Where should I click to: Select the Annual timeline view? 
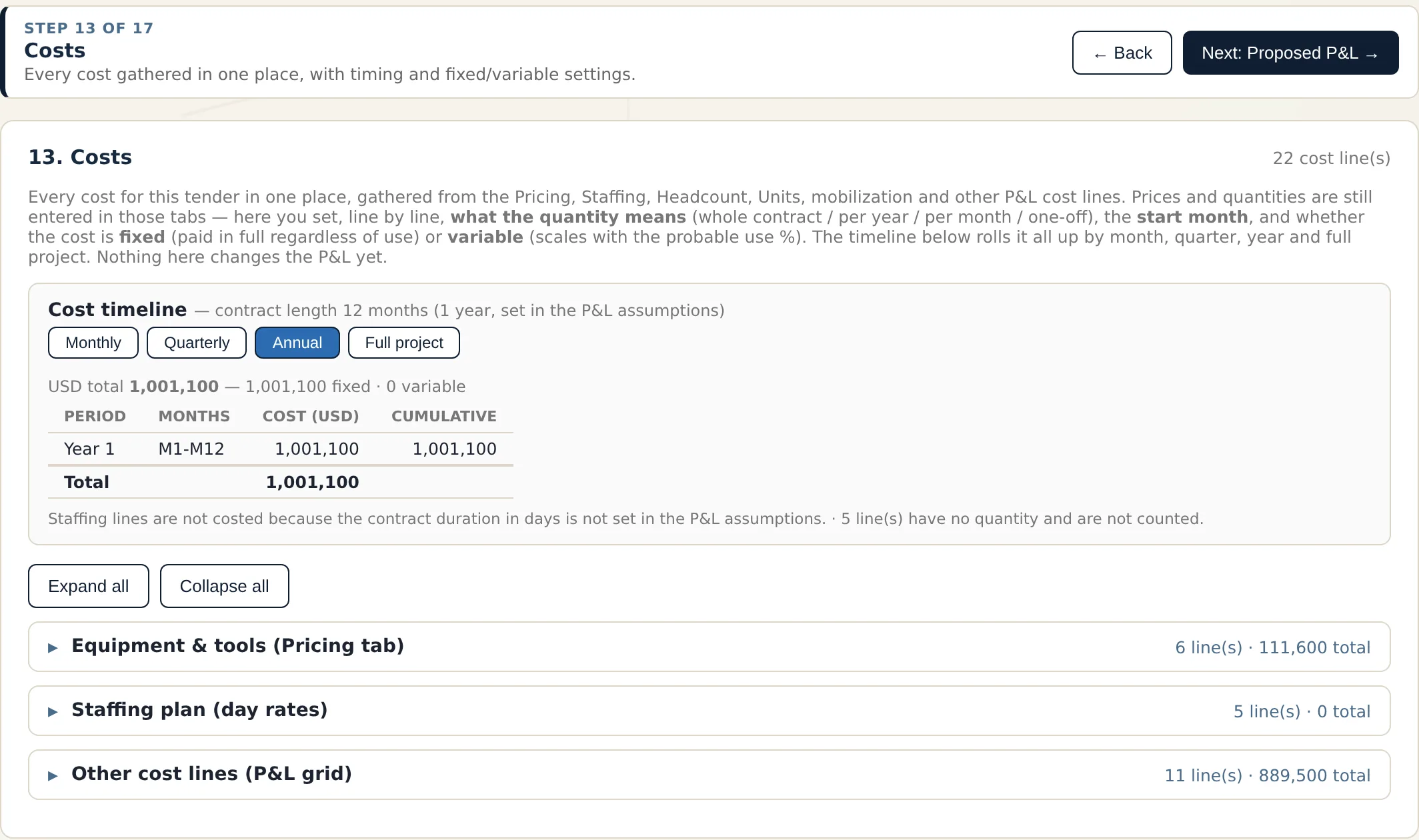[297, 343]
